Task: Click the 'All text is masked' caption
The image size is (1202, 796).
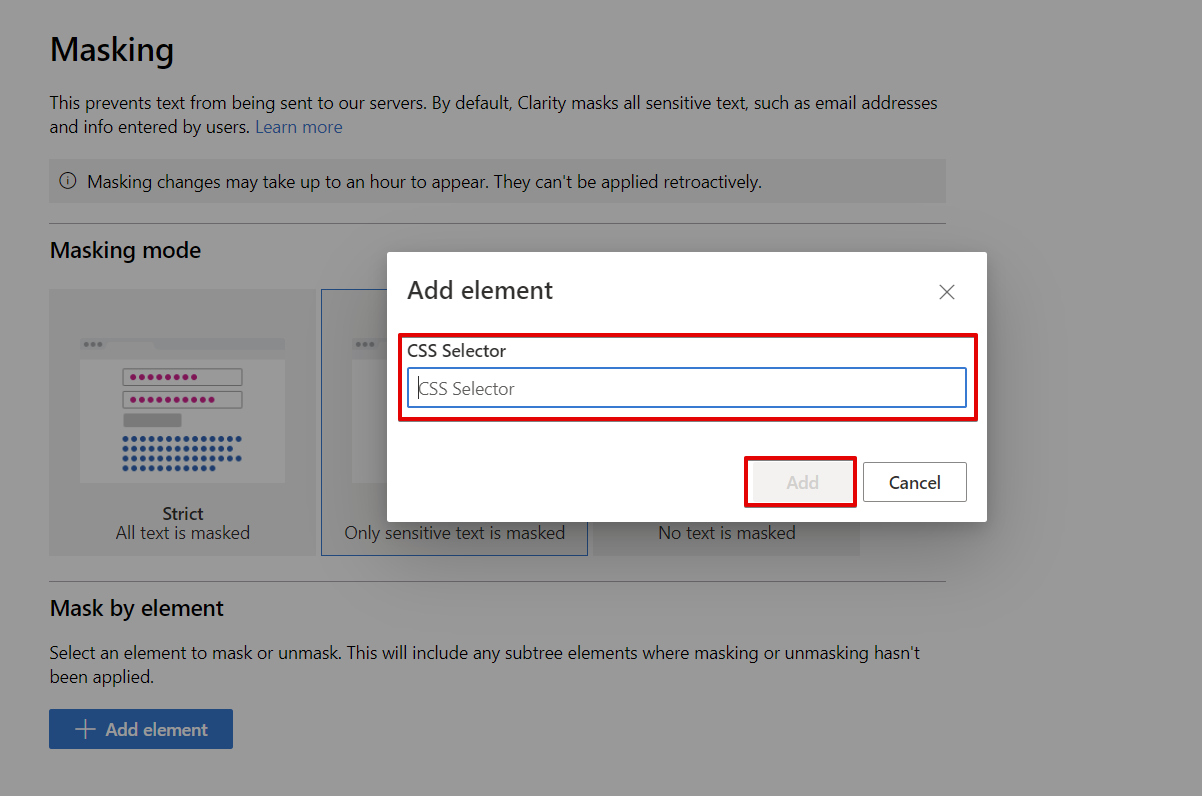Action: tap(183, 533)
